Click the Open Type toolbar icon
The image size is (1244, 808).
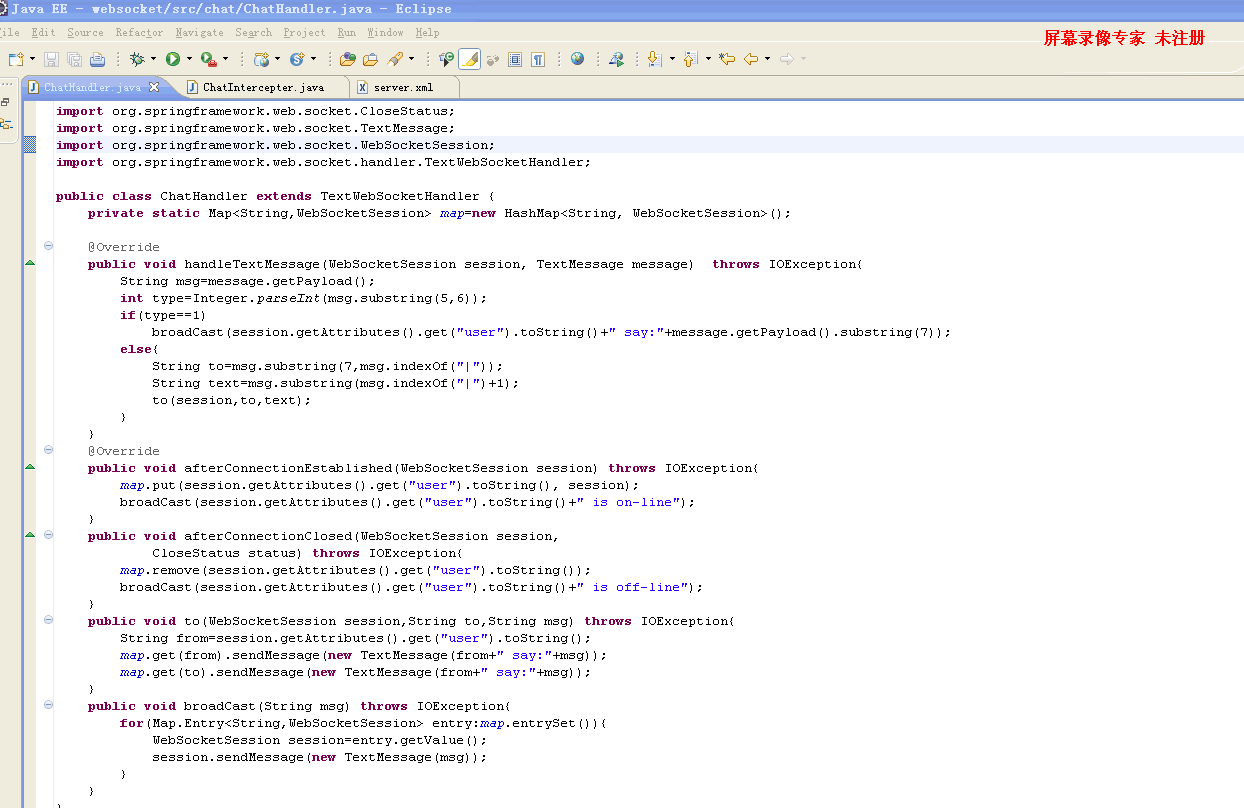point(347,59)
